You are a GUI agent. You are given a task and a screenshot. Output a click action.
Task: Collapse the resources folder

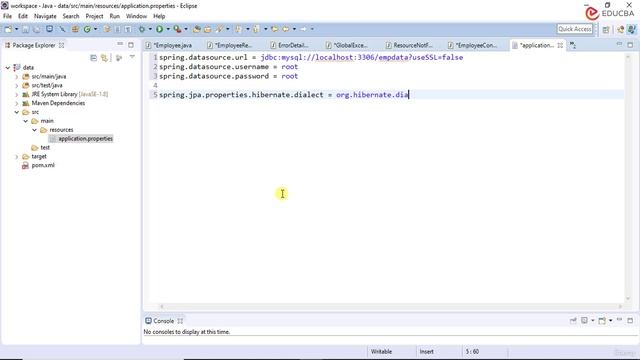(x=35, y=130)
